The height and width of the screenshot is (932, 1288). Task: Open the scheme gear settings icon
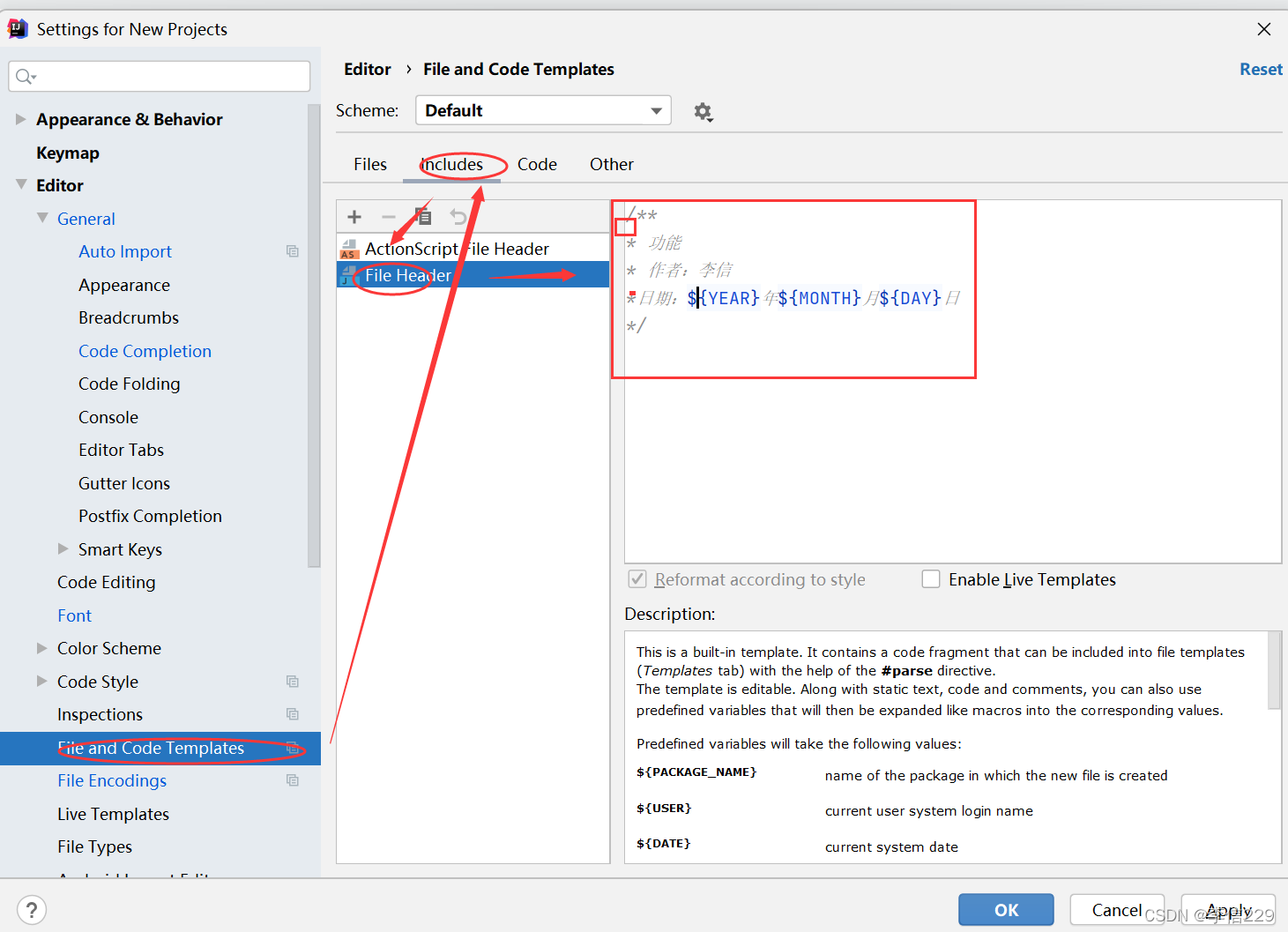(x=703, y=112)
